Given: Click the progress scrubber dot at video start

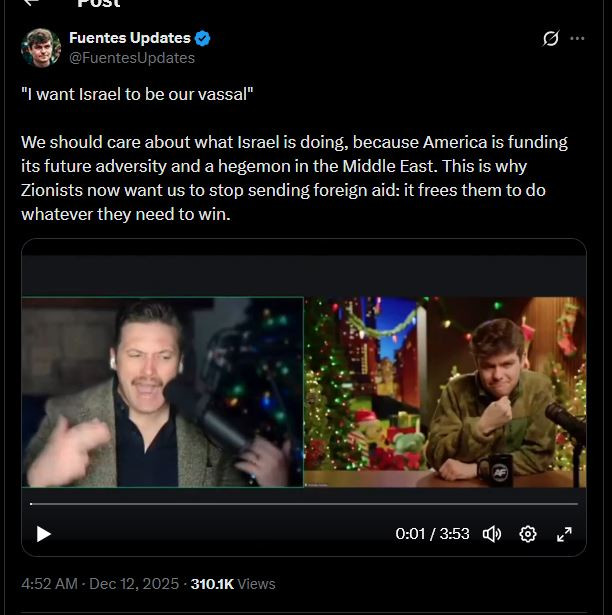Looking at the screenshot, I should (31, 504).
